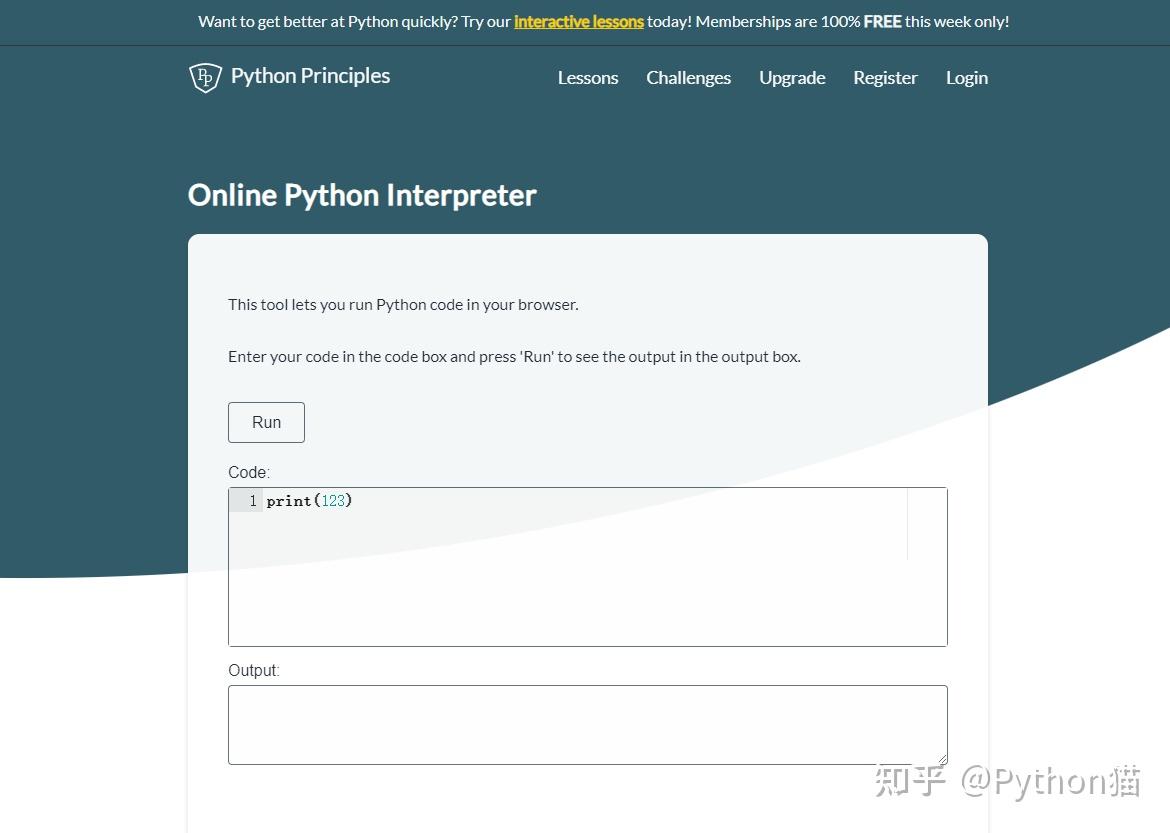
Task: Click the Login link
Action: coord(966,77)
